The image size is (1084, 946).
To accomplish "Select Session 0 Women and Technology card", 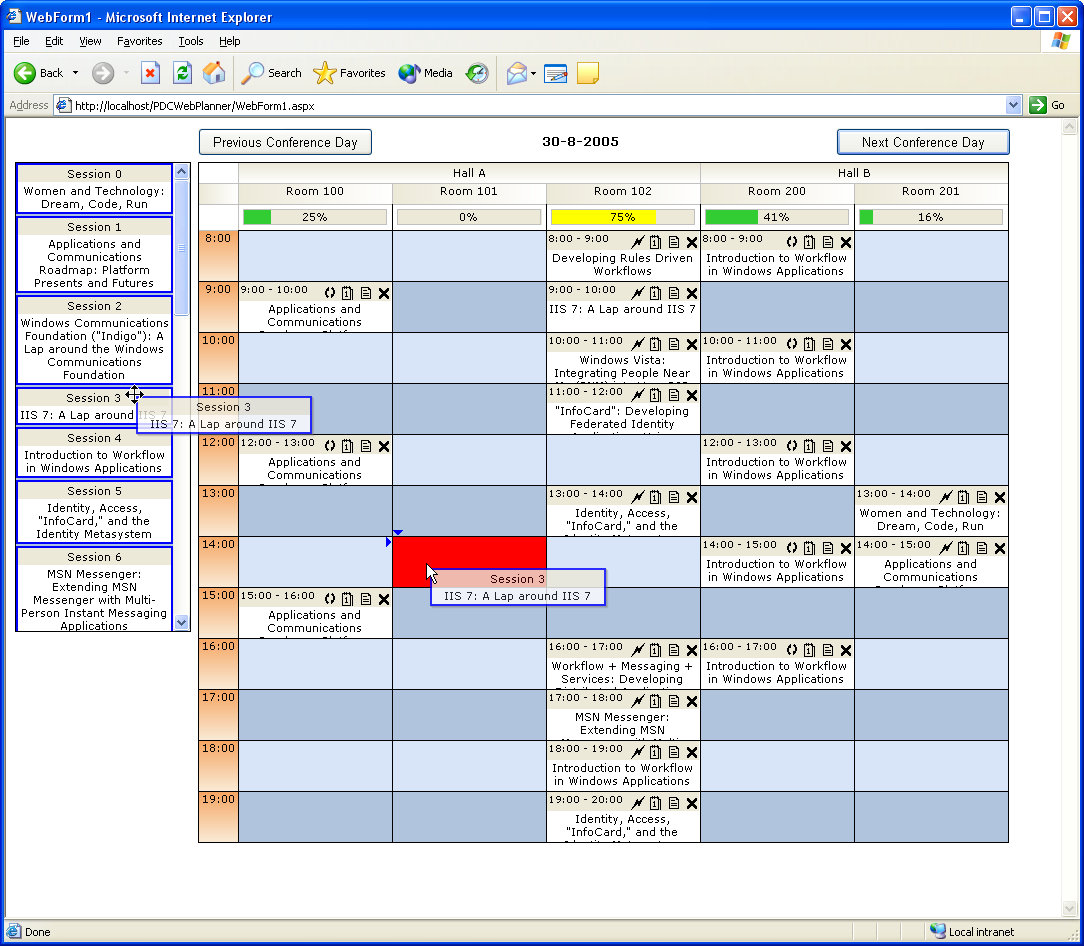I will tap(94, 188).
